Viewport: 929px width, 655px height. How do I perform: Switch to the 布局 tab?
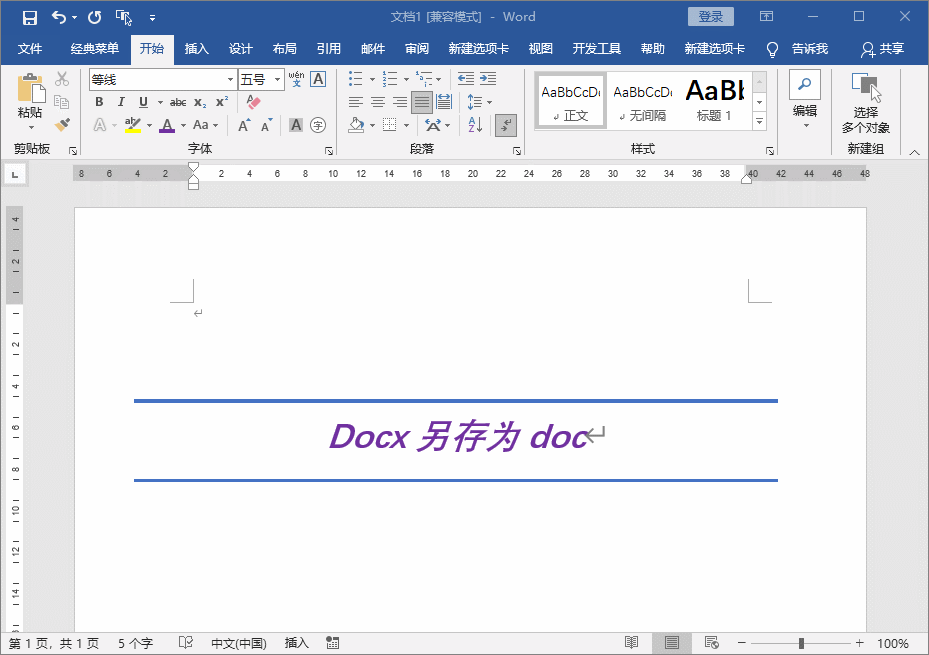click(284, 49)
